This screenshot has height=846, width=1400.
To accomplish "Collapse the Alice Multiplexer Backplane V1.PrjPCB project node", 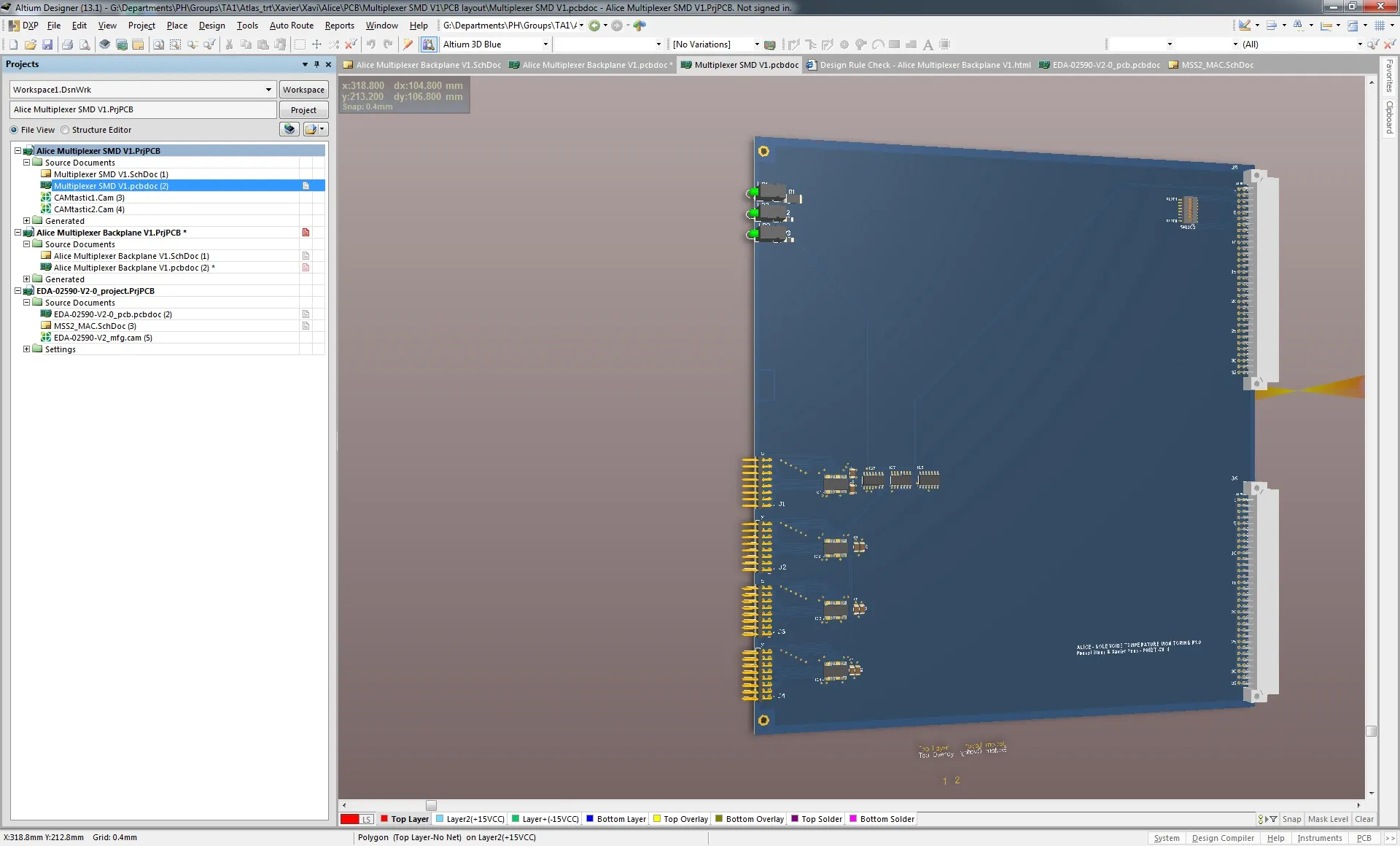I will [x=18, y=233].
